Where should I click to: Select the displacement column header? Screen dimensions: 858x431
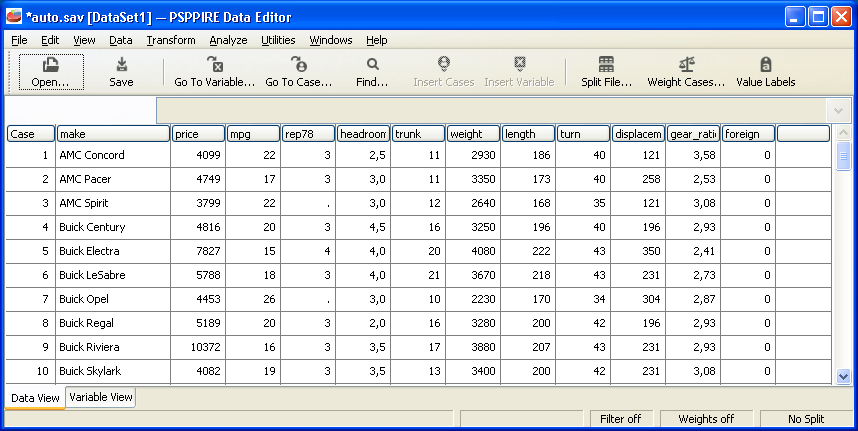click(x=639, y=134)
